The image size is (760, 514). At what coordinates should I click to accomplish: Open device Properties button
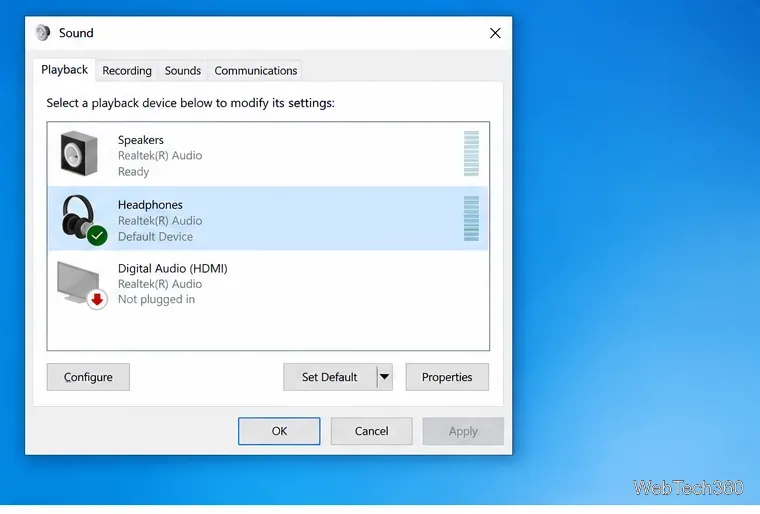447,377
